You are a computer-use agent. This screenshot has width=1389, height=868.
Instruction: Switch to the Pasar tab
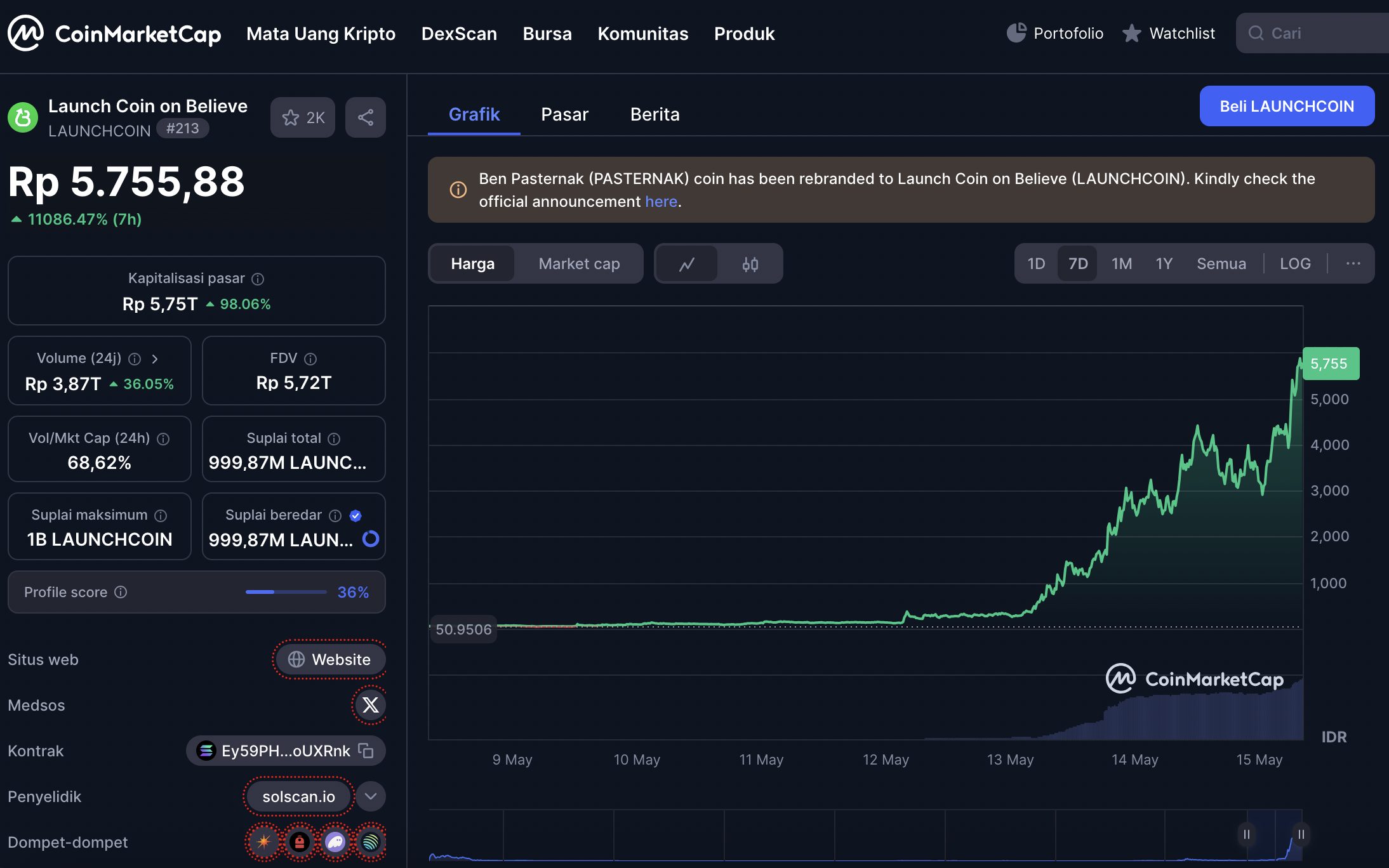pos(564,114)
